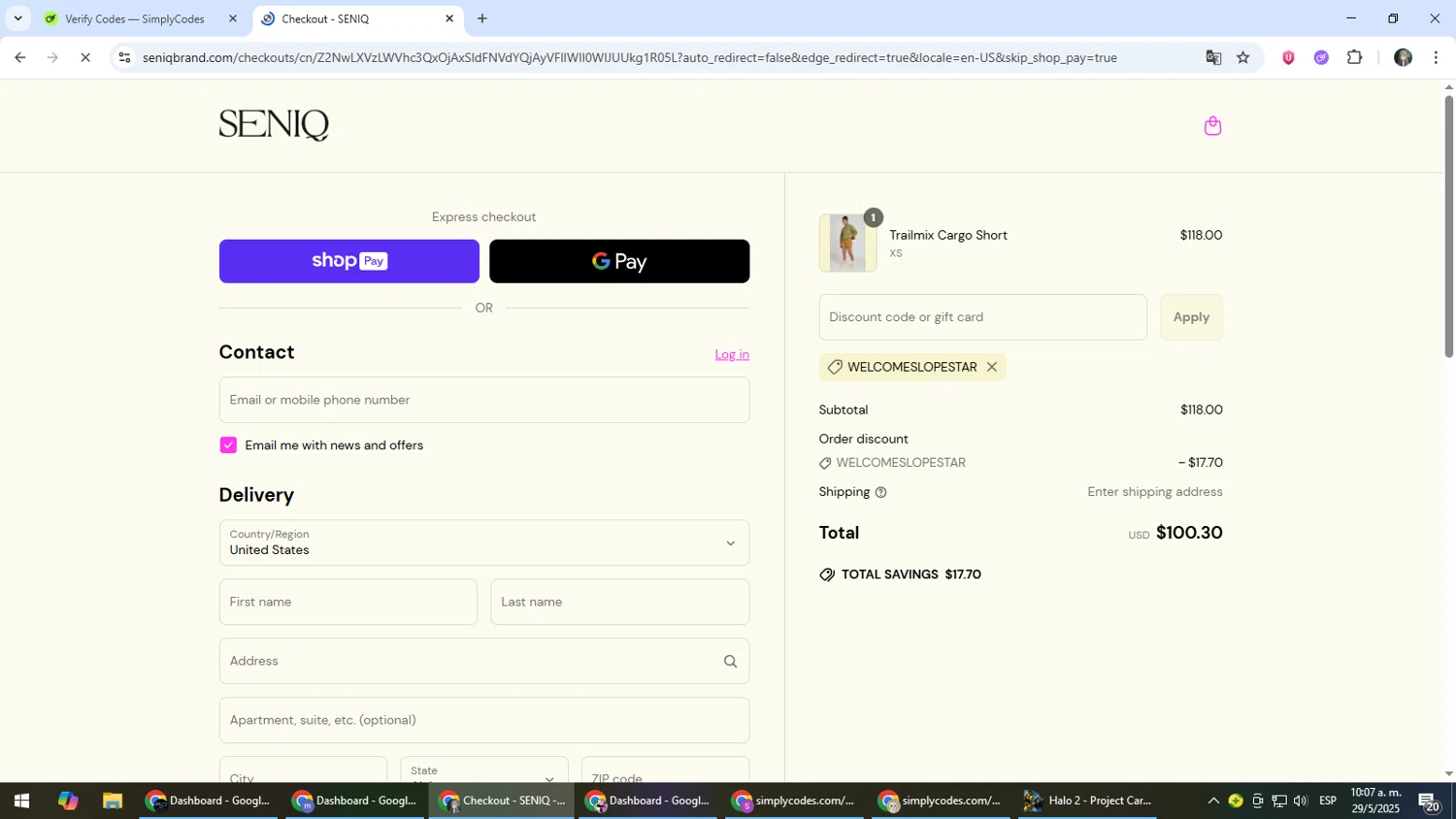This screenshot has width=1456, height=819.
Task: Pay with Google Pay express checkout
Action: coord(619,261)
